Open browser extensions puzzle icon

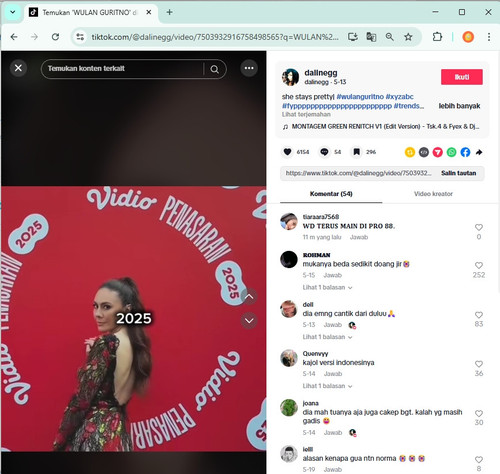pos(437,37)
